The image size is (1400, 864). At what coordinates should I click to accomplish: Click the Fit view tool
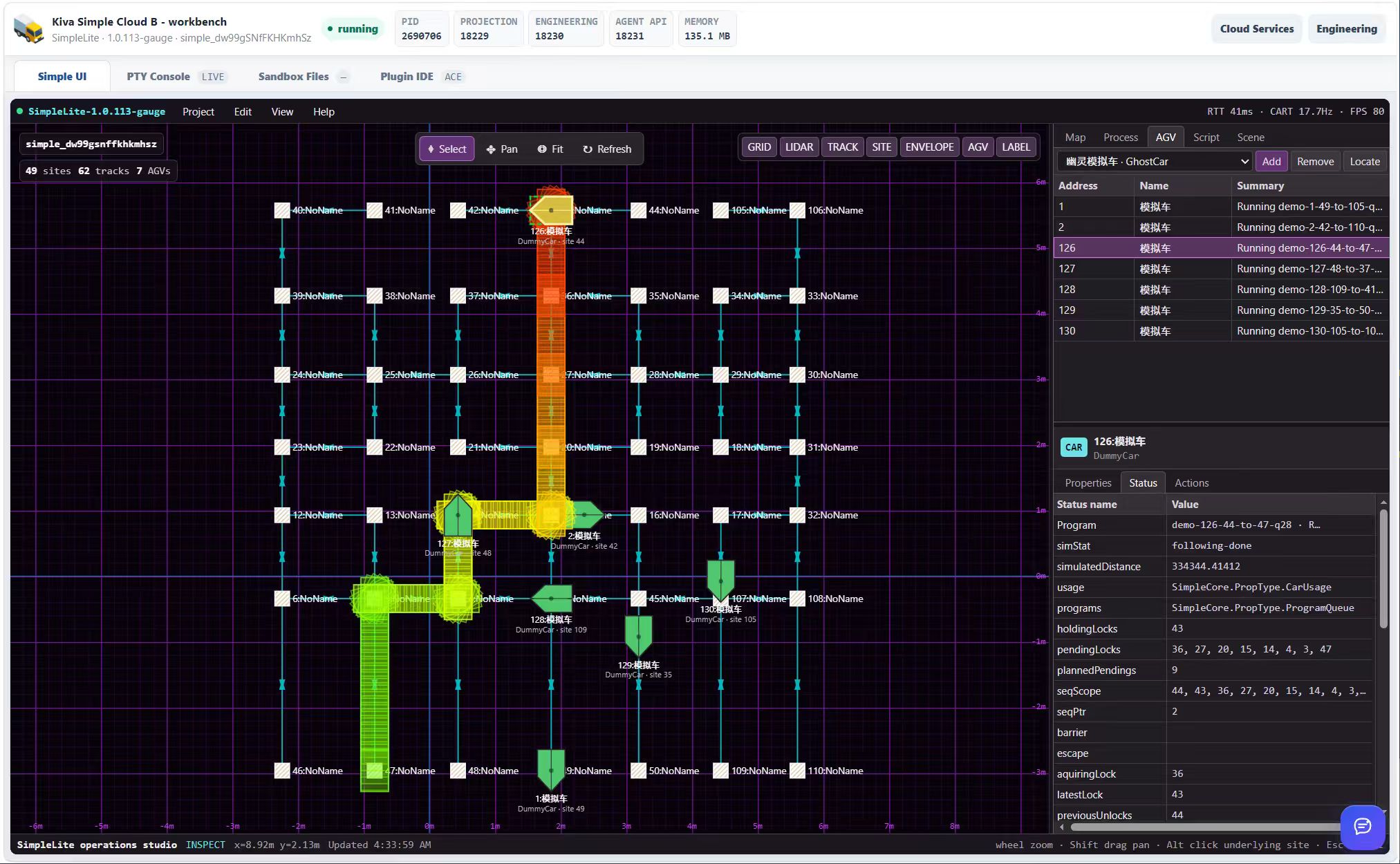(550, 149)
